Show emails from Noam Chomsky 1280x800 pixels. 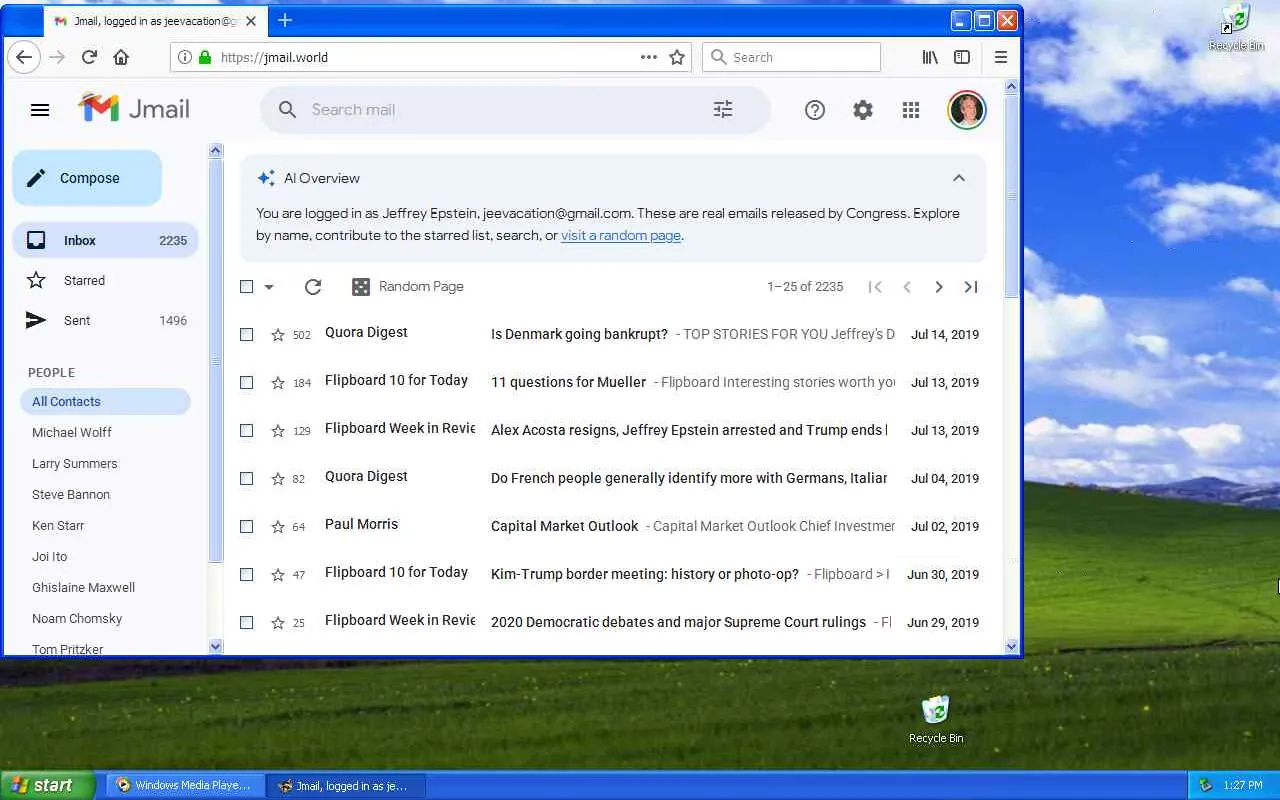point(77,619)
